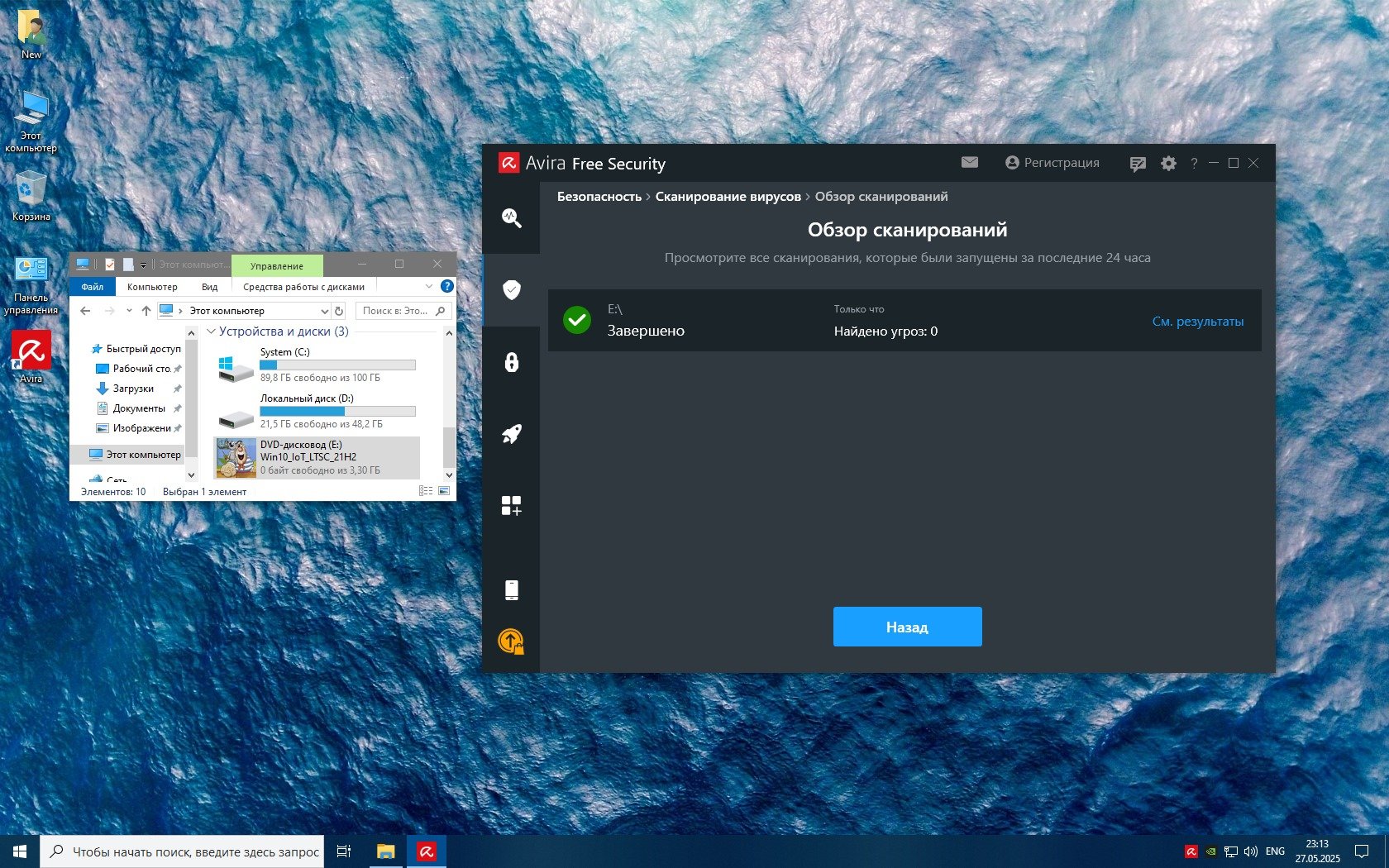Screen dimensions: 1389x868
Task: Open the mobile device icon in sidebar
Action: click(511, 589)
